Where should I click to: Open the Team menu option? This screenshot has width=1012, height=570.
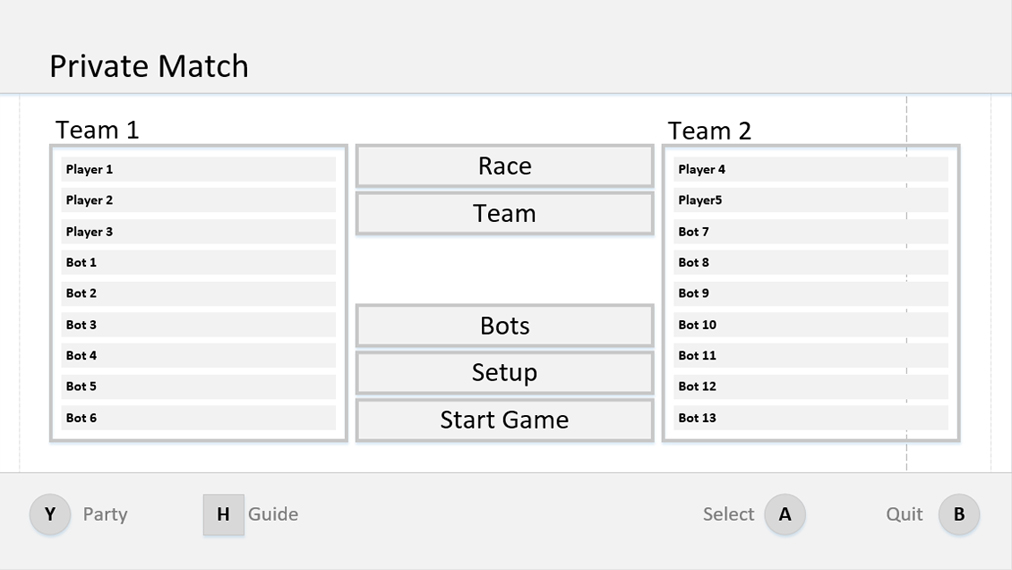tap(504, 213)
